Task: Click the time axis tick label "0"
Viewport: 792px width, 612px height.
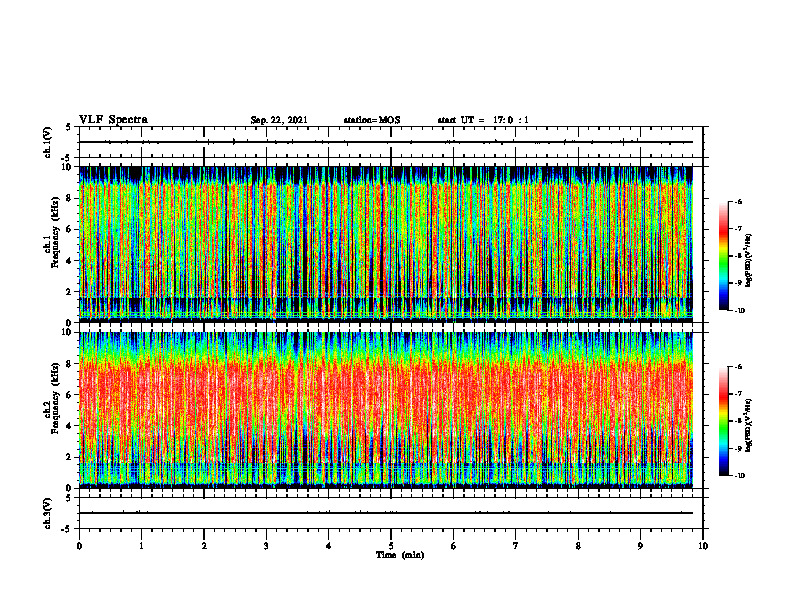Action: (79, 546)
